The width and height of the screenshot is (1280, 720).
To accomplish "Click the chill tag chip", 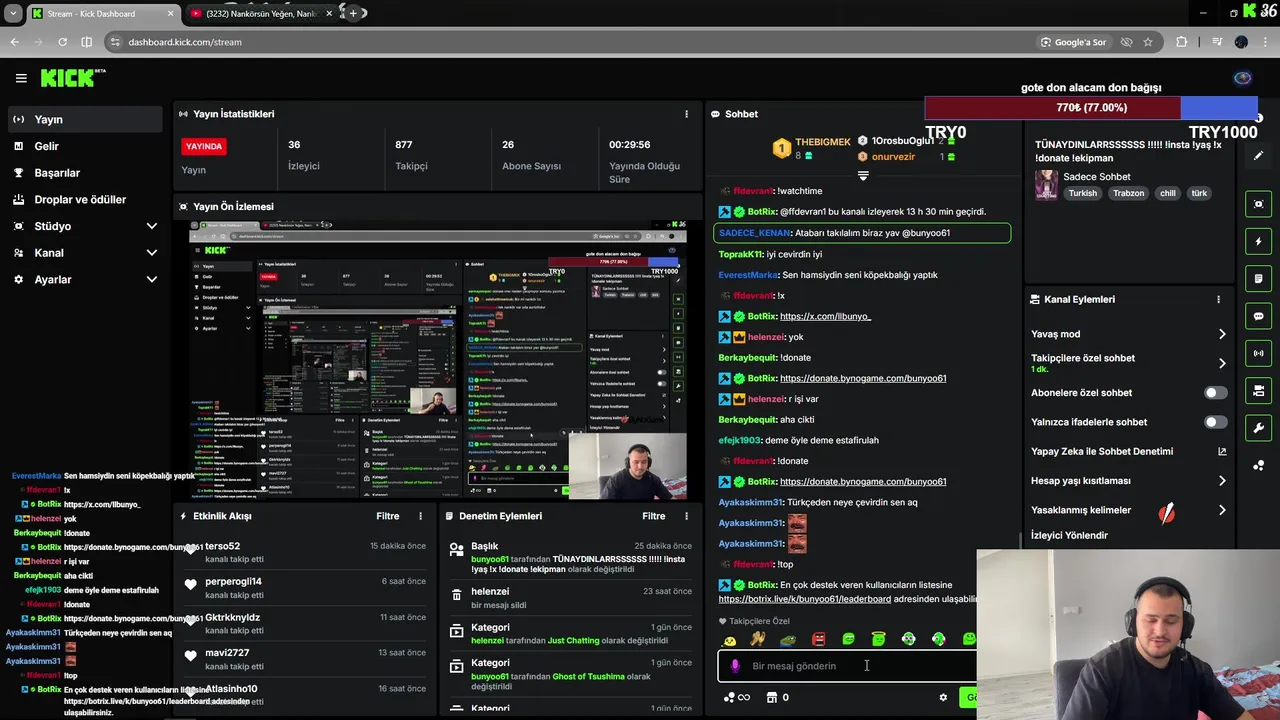I will 1167,193.
